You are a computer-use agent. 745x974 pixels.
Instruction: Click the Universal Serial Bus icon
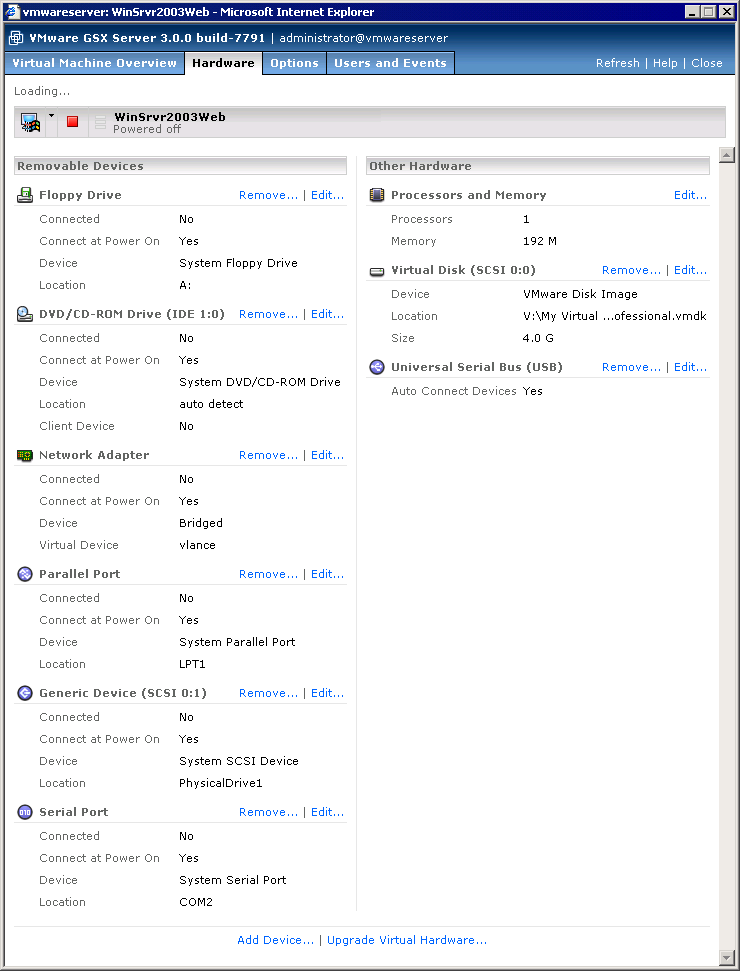377,368
